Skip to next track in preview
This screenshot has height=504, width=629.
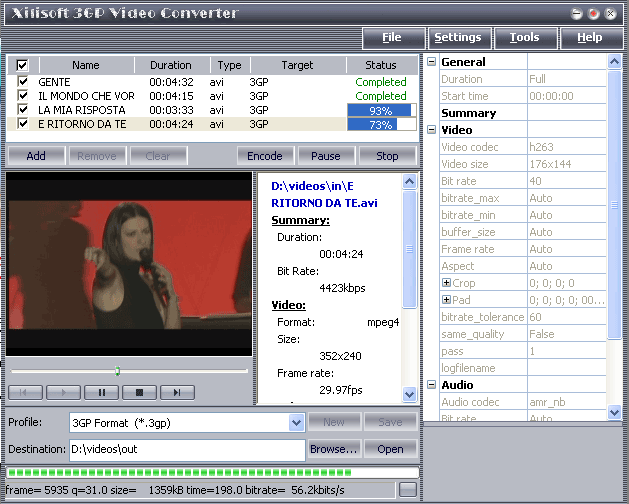[177, 392]
